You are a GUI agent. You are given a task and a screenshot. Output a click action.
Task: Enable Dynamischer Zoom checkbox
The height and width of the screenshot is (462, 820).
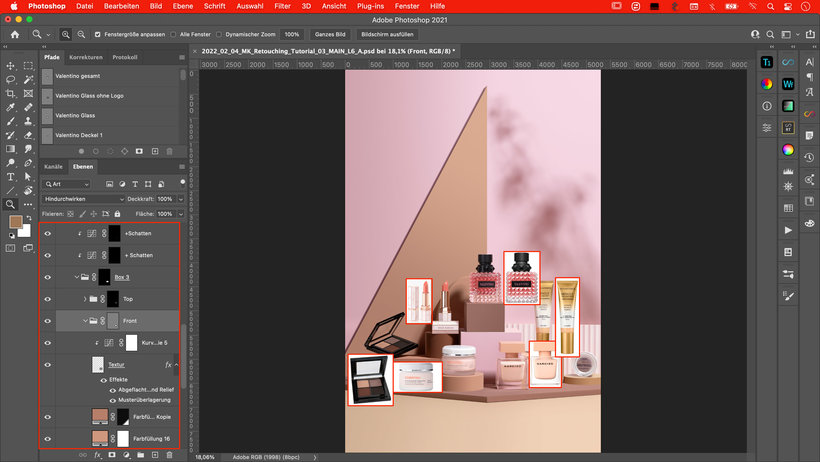[x=219, y=35]
